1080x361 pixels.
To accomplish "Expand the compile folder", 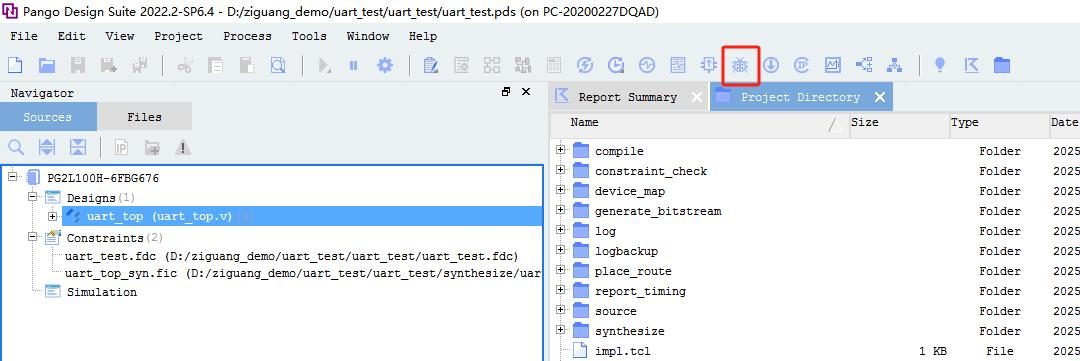I will pyautogui.click(x=561, y=149).
